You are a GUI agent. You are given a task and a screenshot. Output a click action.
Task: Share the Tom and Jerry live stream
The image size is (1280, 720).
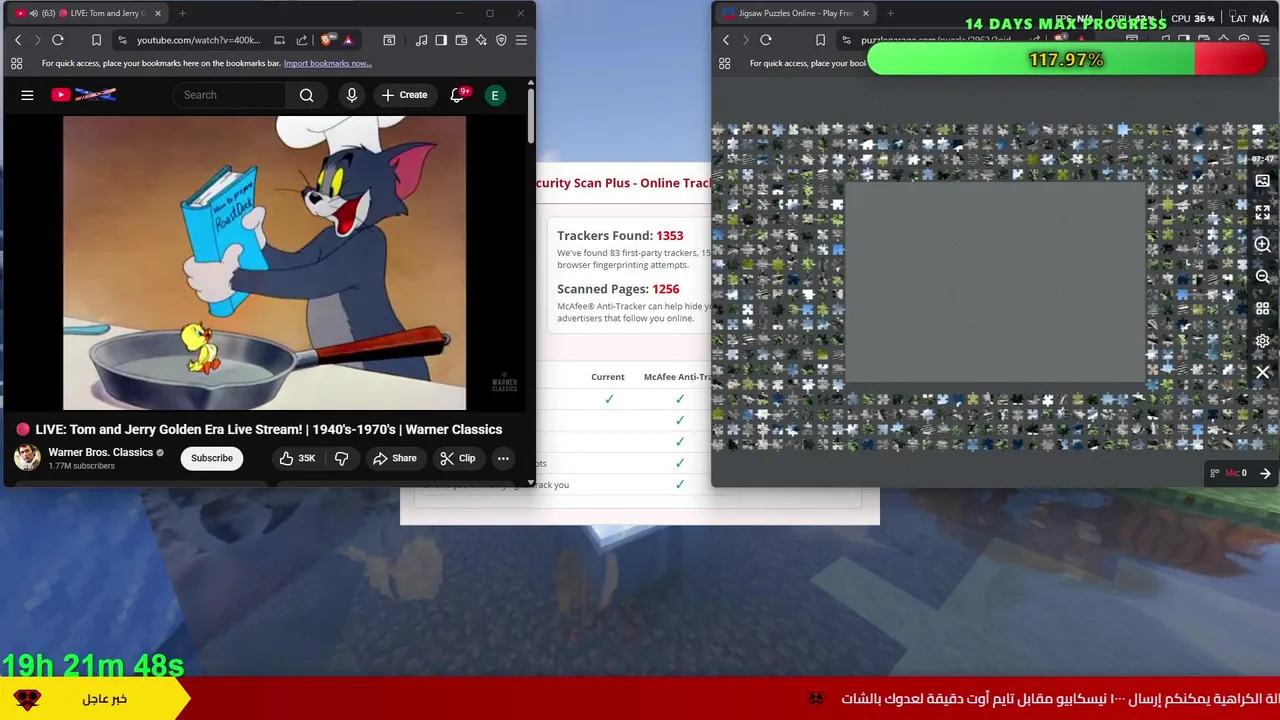pos(394,458)
